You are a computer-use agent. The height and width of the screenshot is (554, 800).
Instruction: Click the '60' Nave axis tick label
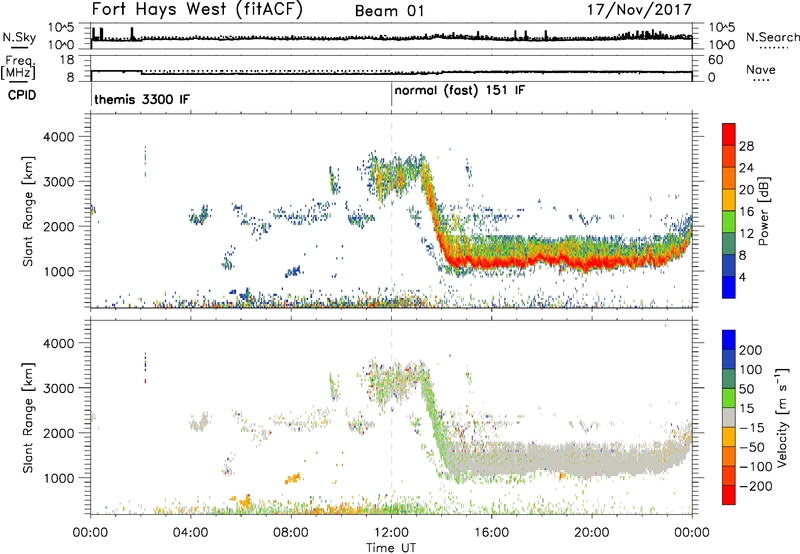pos(716,60)
